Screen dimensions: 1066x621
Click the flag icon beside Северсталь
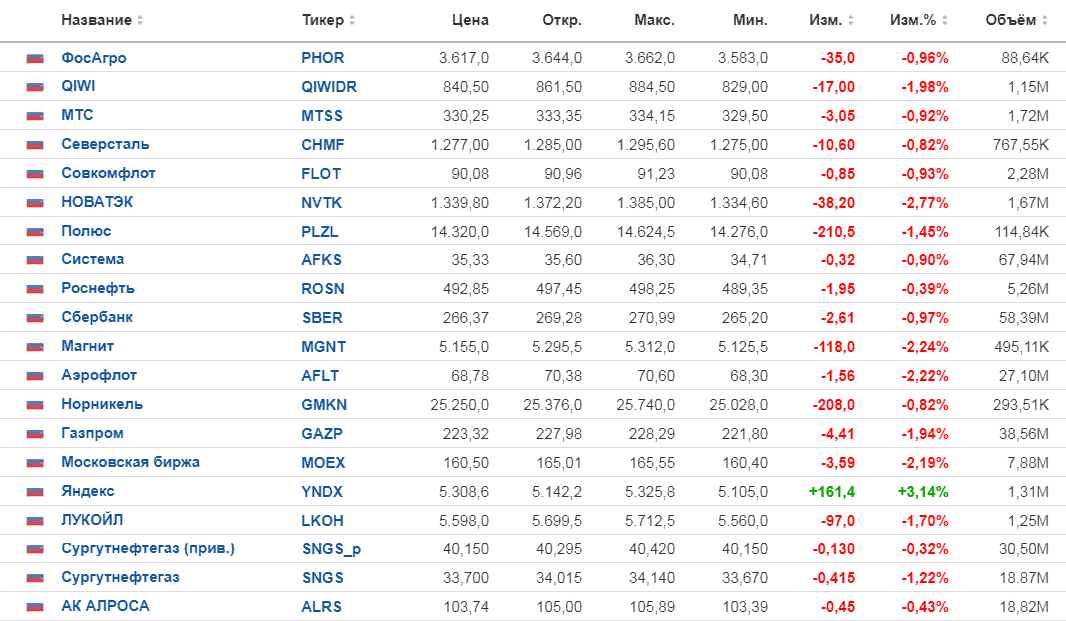click(x=35, y=145)
